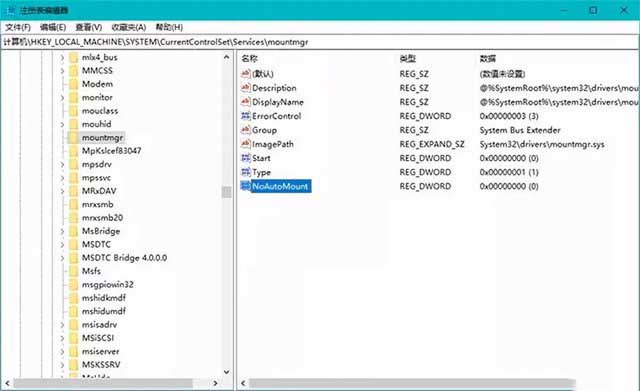Expand the MsBridge key

pos(62,232)
